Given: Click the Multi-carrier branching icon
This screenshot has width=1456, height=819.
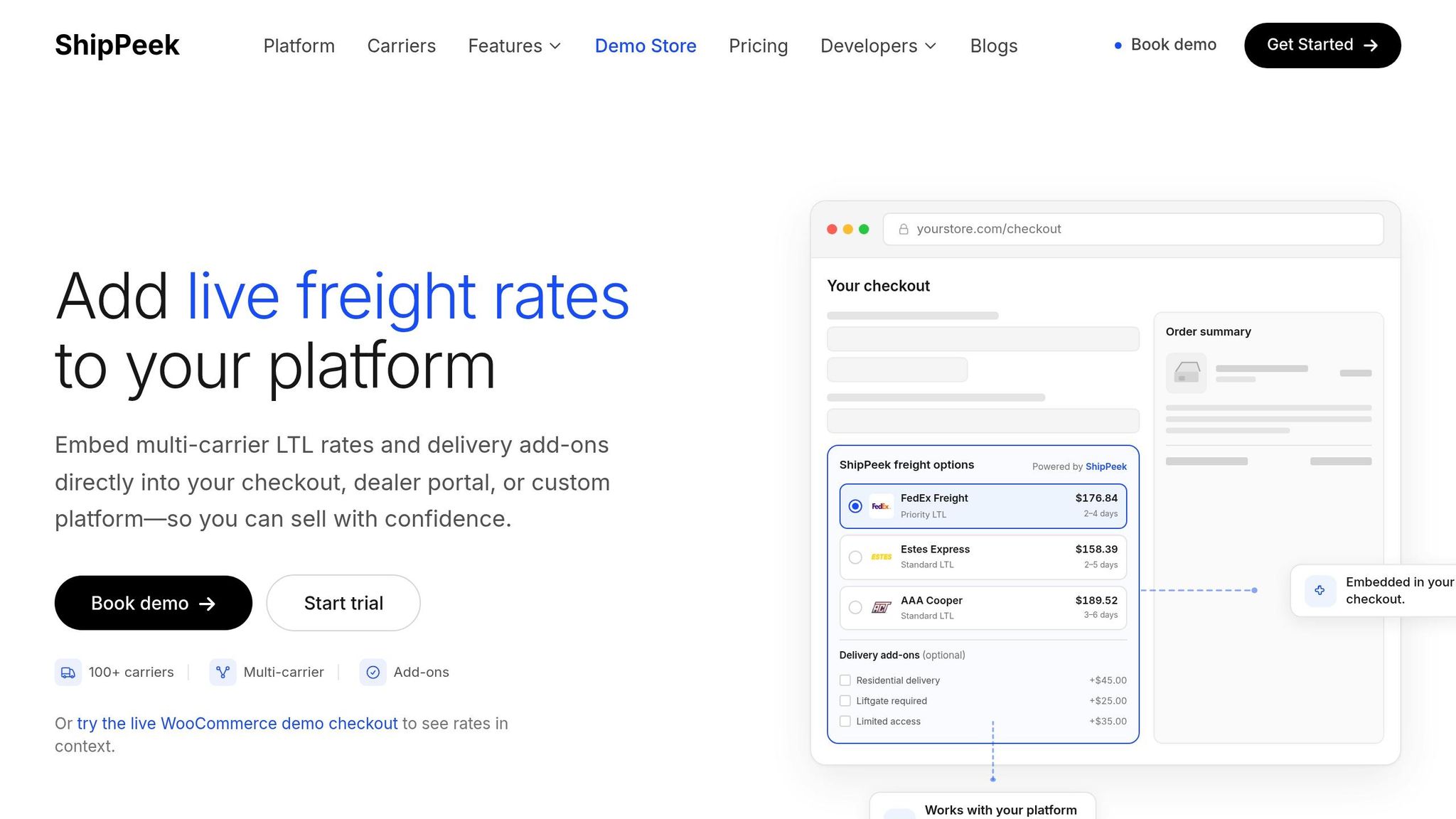Looking at the screenshot, I should click(x=223, y=672).
